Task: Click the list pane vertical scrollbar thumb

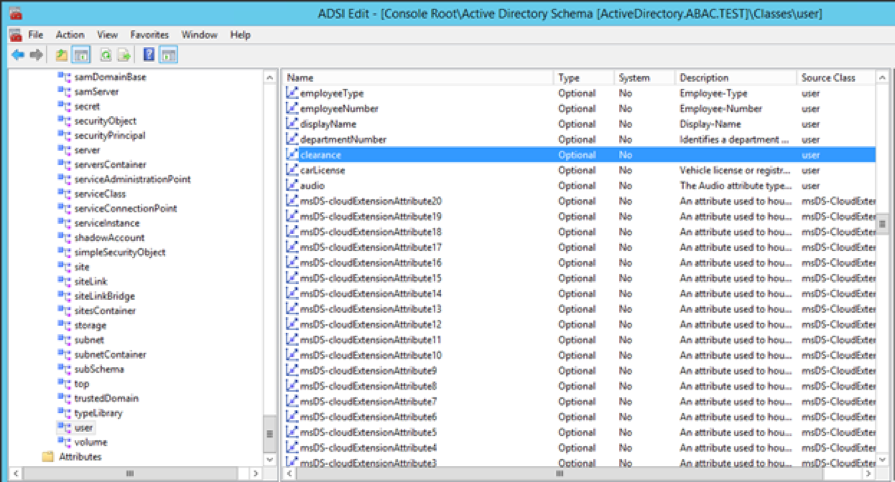Action: tap(882, 224)
